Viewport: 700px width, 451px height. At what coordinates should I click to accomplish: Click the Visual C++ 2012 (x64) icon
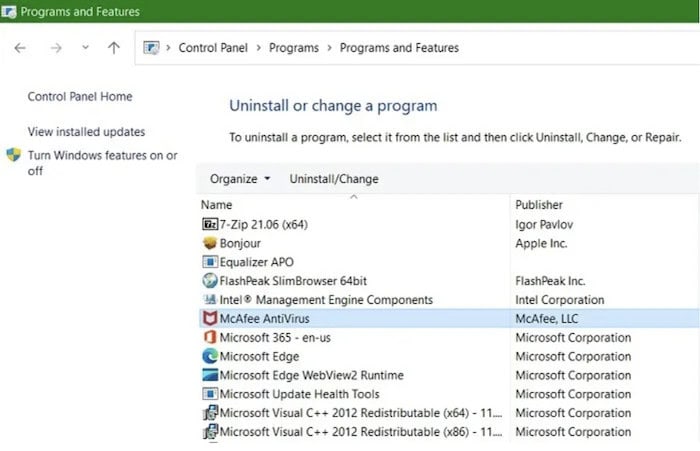click(210, 413)
